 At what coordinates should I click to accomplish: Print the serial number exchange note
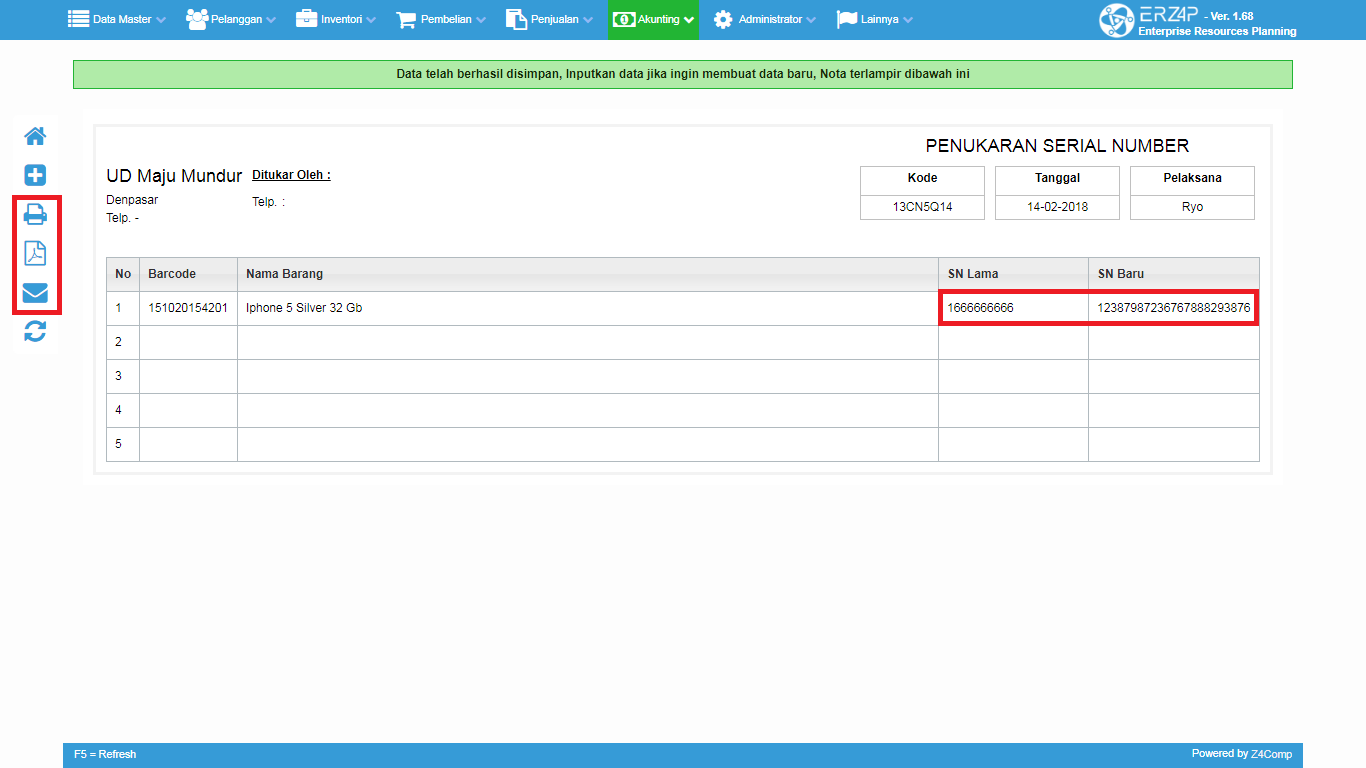pos(35,214)
